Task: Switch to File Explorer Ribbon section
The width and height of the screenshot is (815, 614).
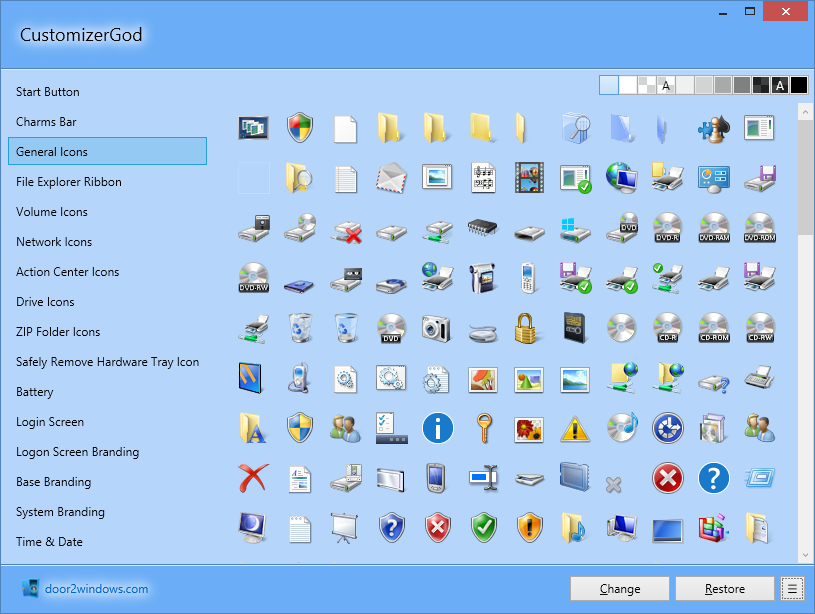Action: (x=69, y=182)
